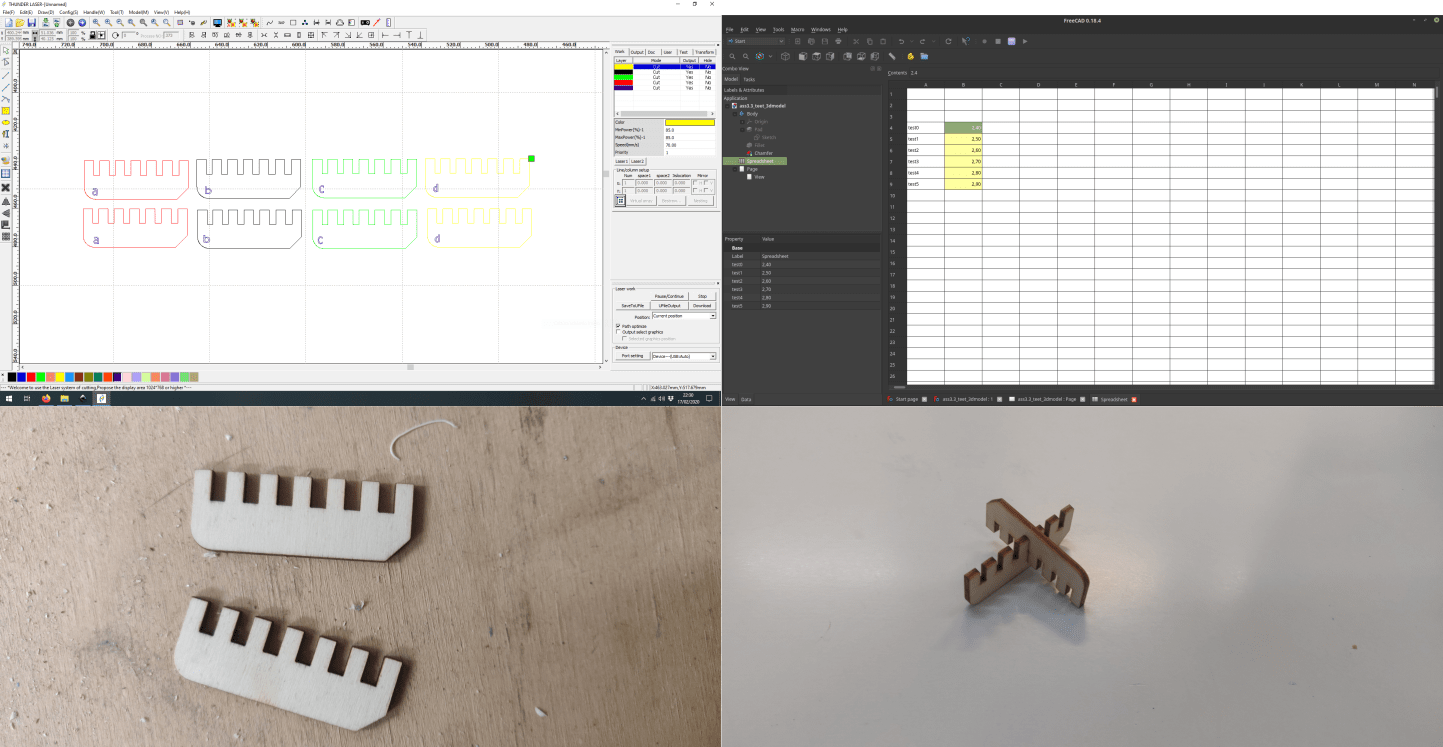Click FreeCAD execute macro play icon
Image resolution: width=1443 pixels, height=747 pixels.
[x=1025, y=41]
